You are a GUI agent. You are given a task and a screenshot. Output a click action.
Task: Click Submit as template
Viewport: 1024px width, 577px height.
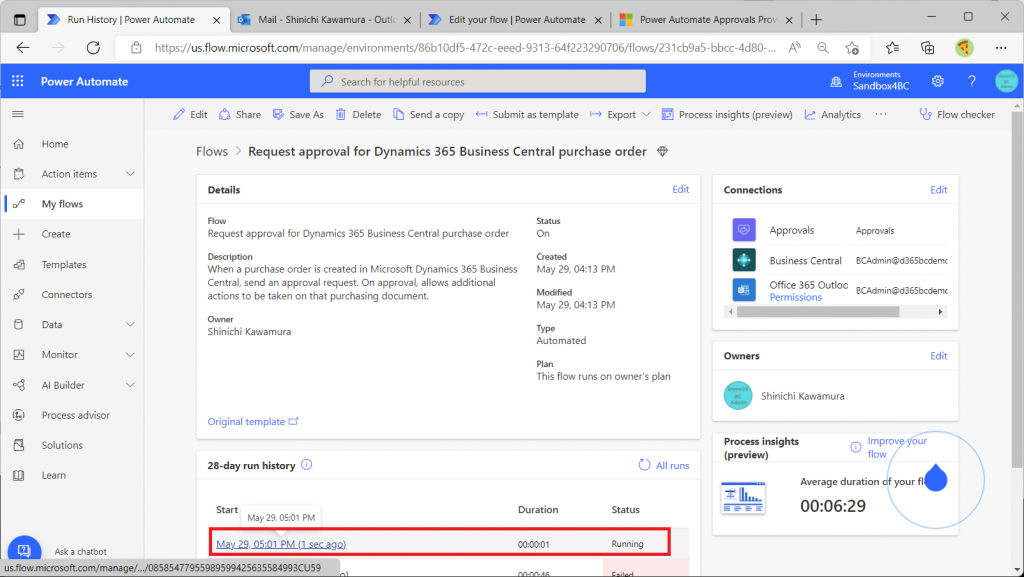tap(527, 114)
